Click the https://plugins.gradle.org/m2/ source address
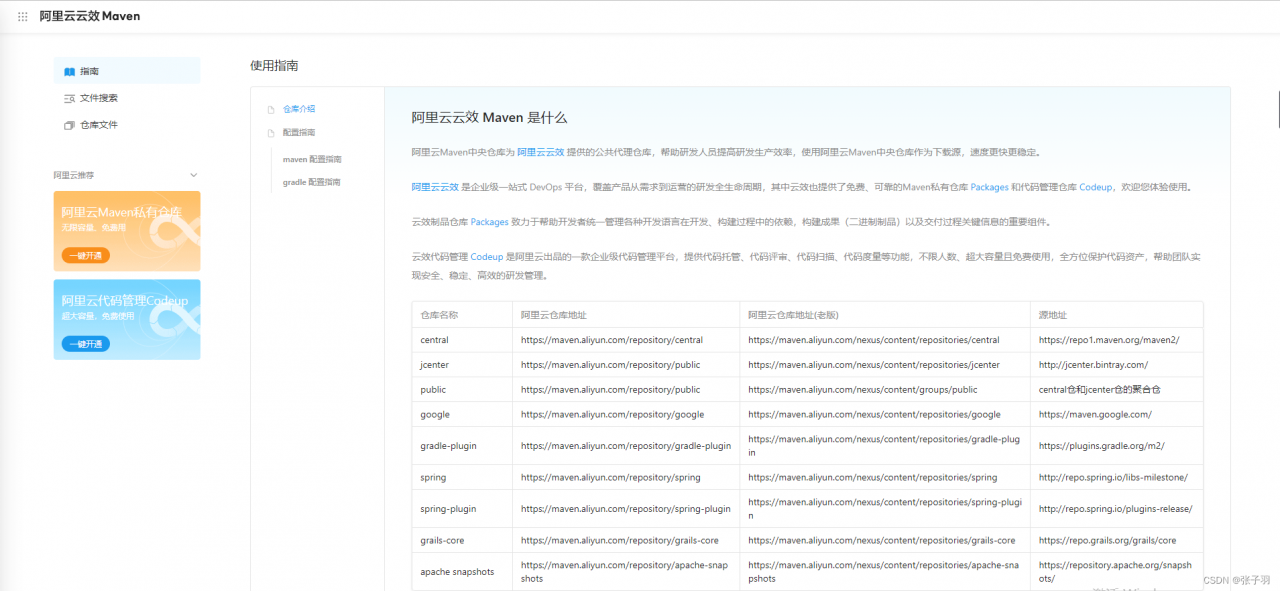1280x591 pixels. point(1102,446)
